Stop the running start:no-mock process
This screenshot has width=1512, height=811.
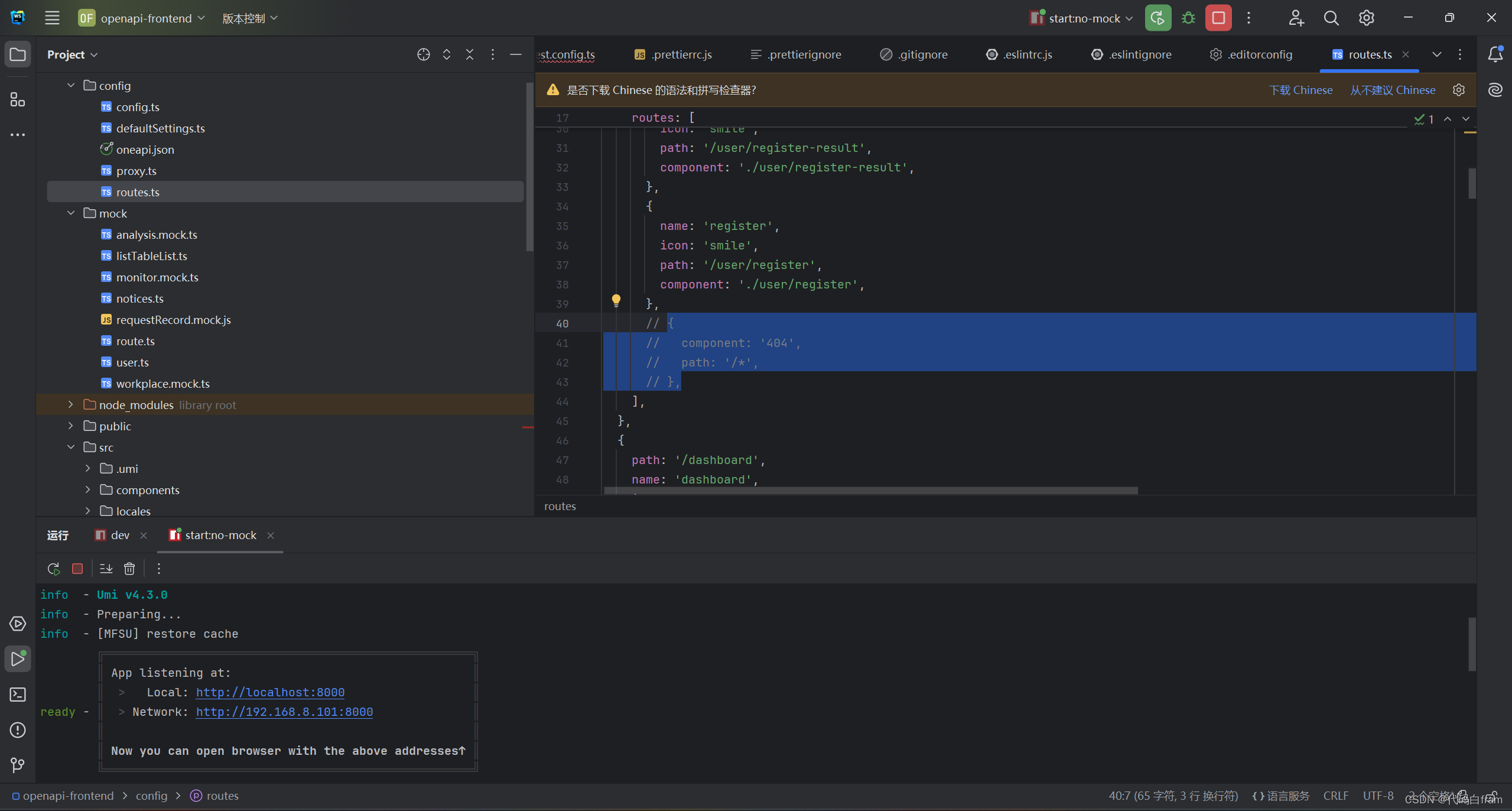pyautogui.click(x=1218, y=18)
